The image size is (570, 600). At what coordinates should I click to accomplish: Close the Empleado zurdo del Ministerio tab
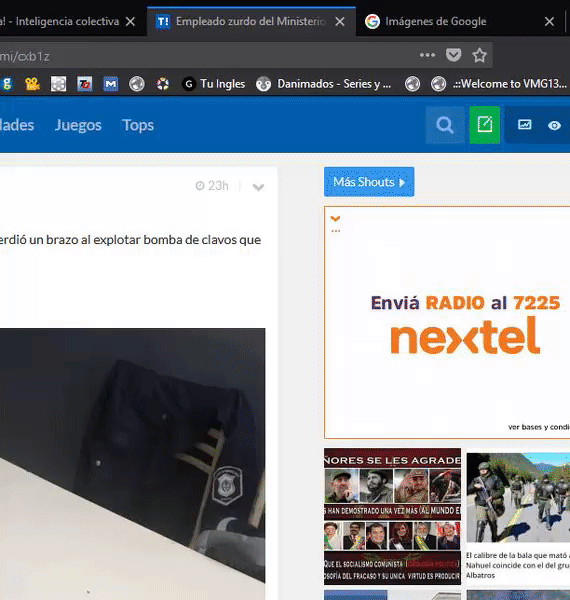340,22
